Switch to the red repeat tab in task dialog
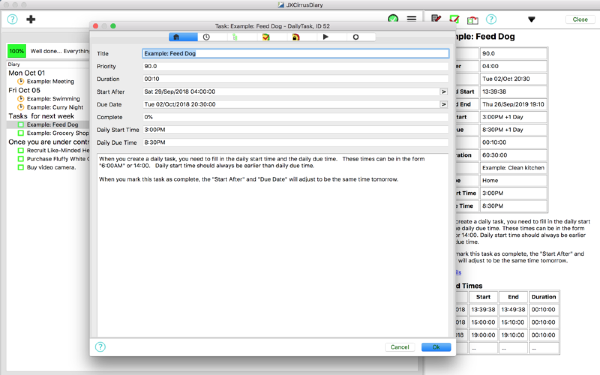Viewport: 600px width, 375px height. tap(295, 37)
